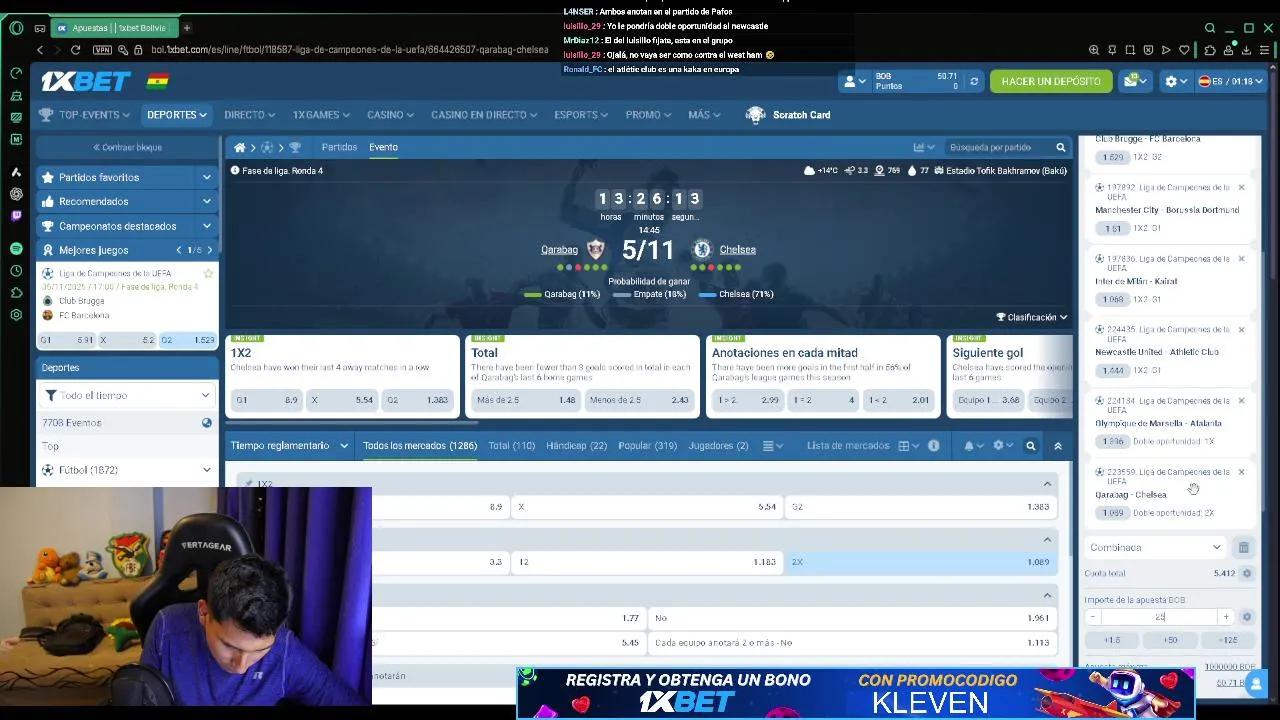Remove Qarabag - Chelsea bet from slip
Image resolution: width=1280 pixels, height=720 pixels.
coord(1242,471)
